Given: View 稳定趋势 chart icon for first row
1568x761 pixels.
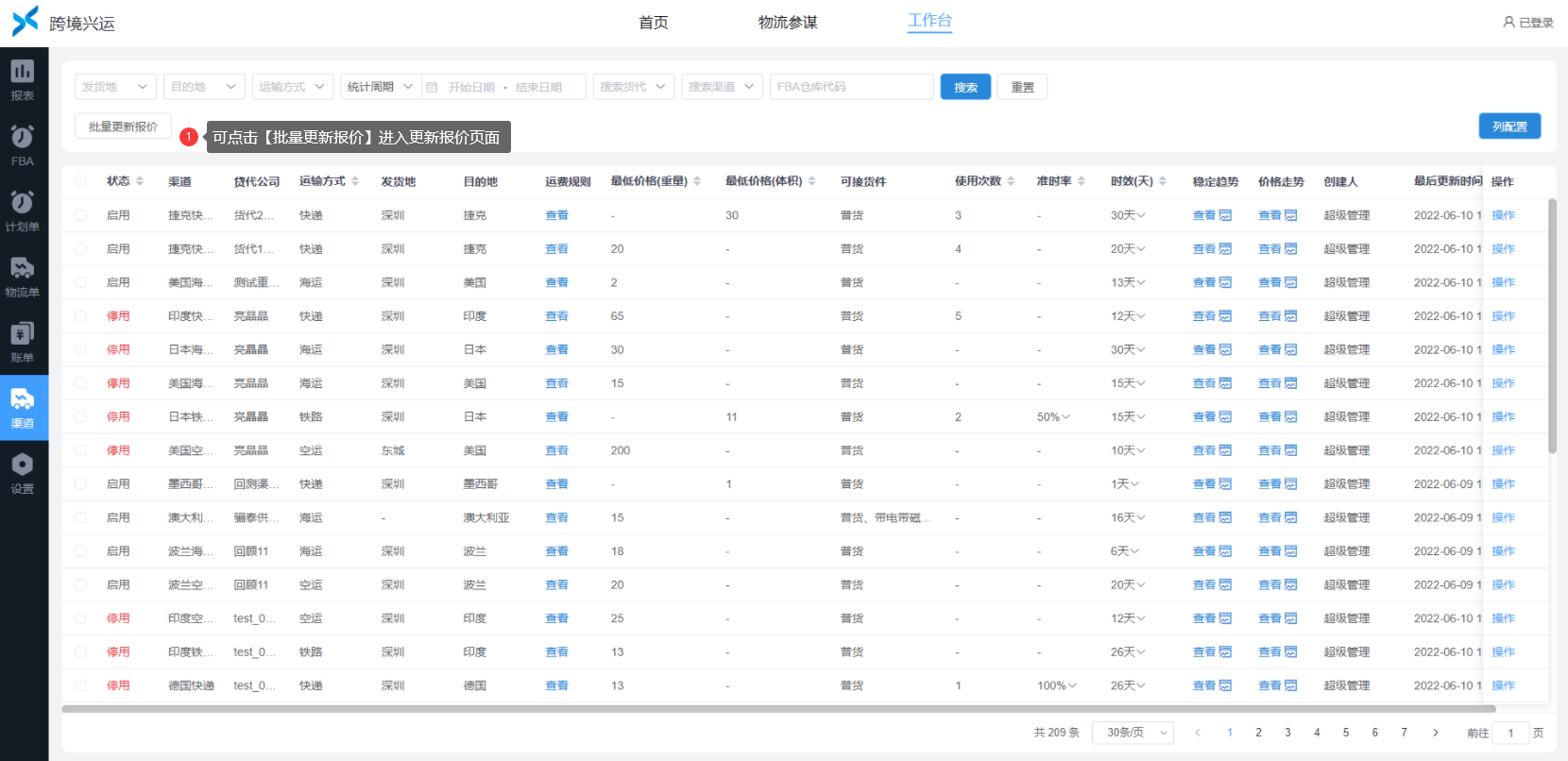Looking at the screenshot, I should click(x=1225, y=215).
